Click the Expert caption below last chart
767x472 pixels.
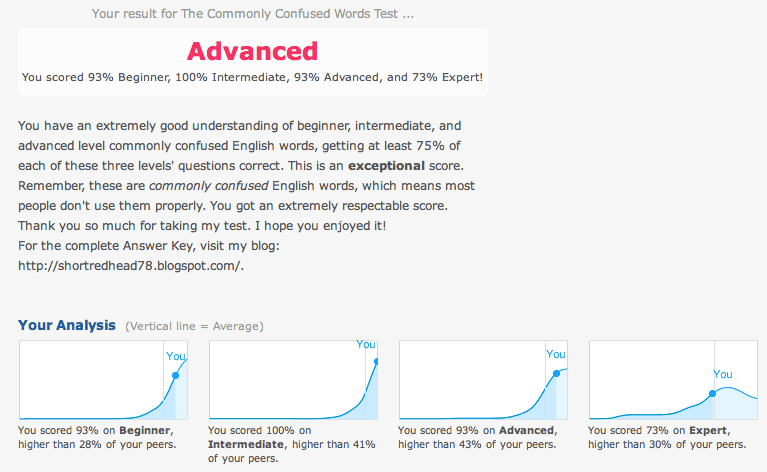tap(667, 437)
